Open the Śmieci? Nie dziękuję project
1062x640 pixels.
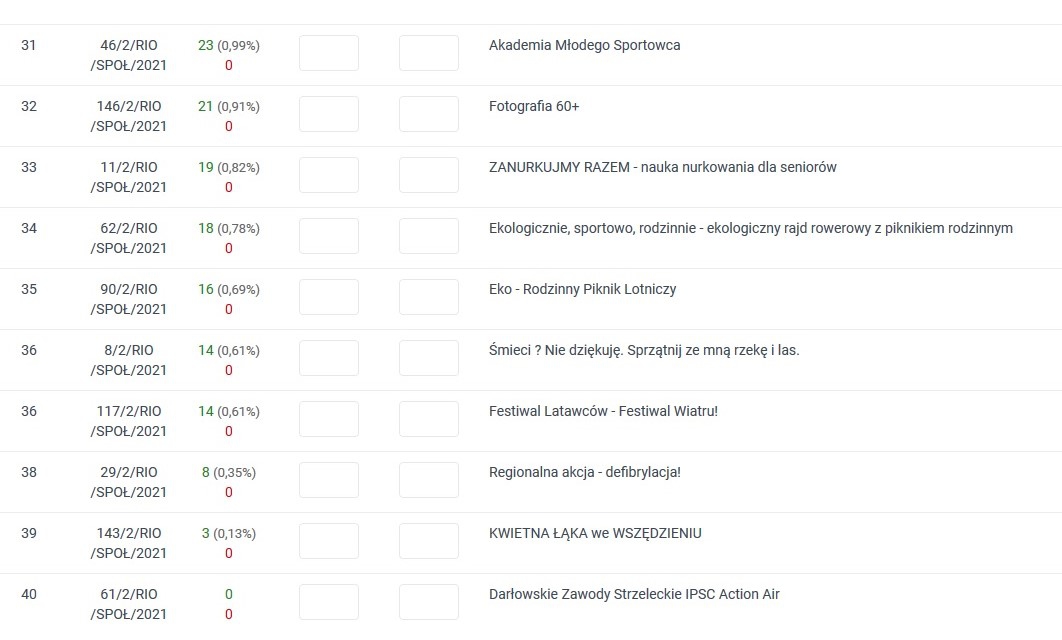(644, 350)
